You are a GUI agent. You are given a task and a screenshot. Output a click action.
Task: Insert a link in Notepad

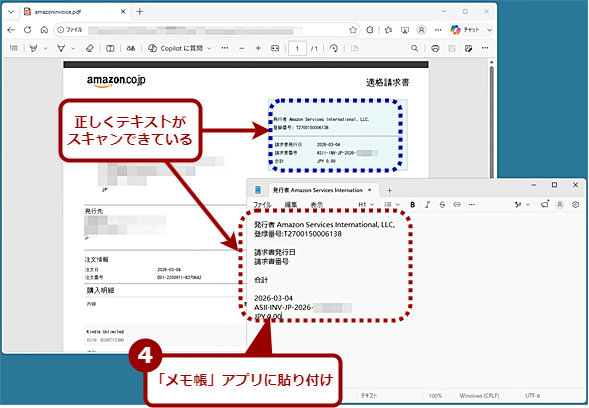(457, 204)
